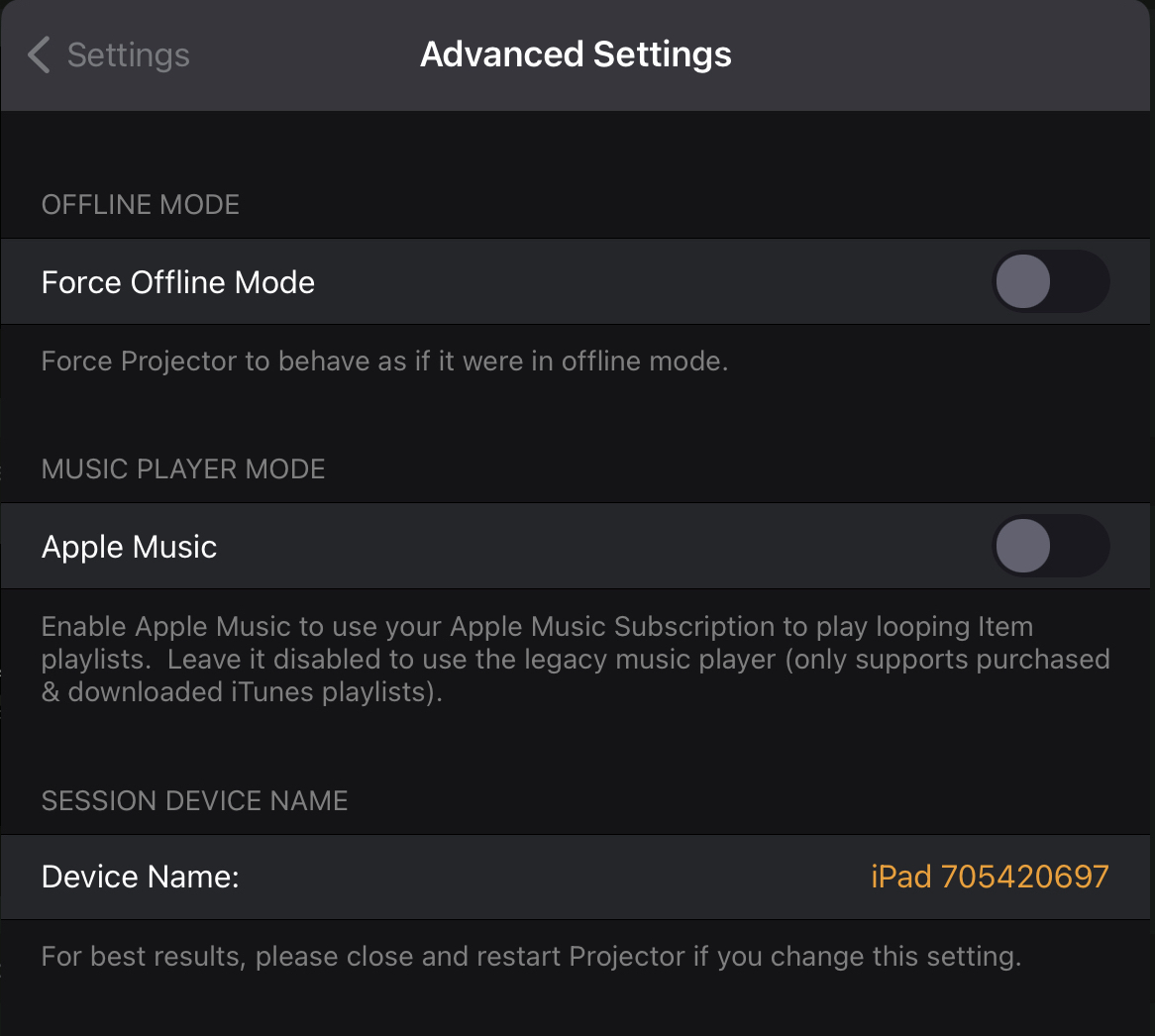Click the Force Projector offline description text
This screenshot has width=1155, height=1036.
[384, 361]
